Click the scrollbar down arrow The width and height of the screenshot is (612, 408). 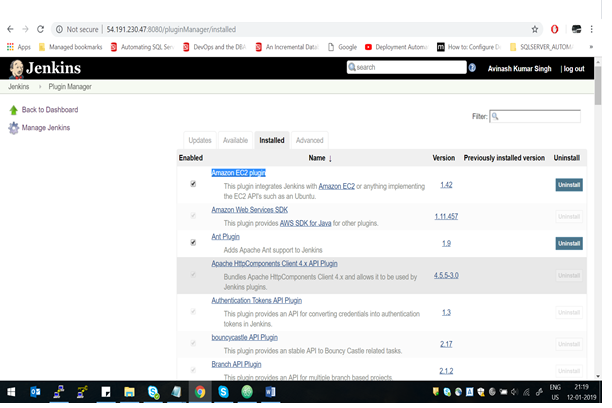(598, 376)
